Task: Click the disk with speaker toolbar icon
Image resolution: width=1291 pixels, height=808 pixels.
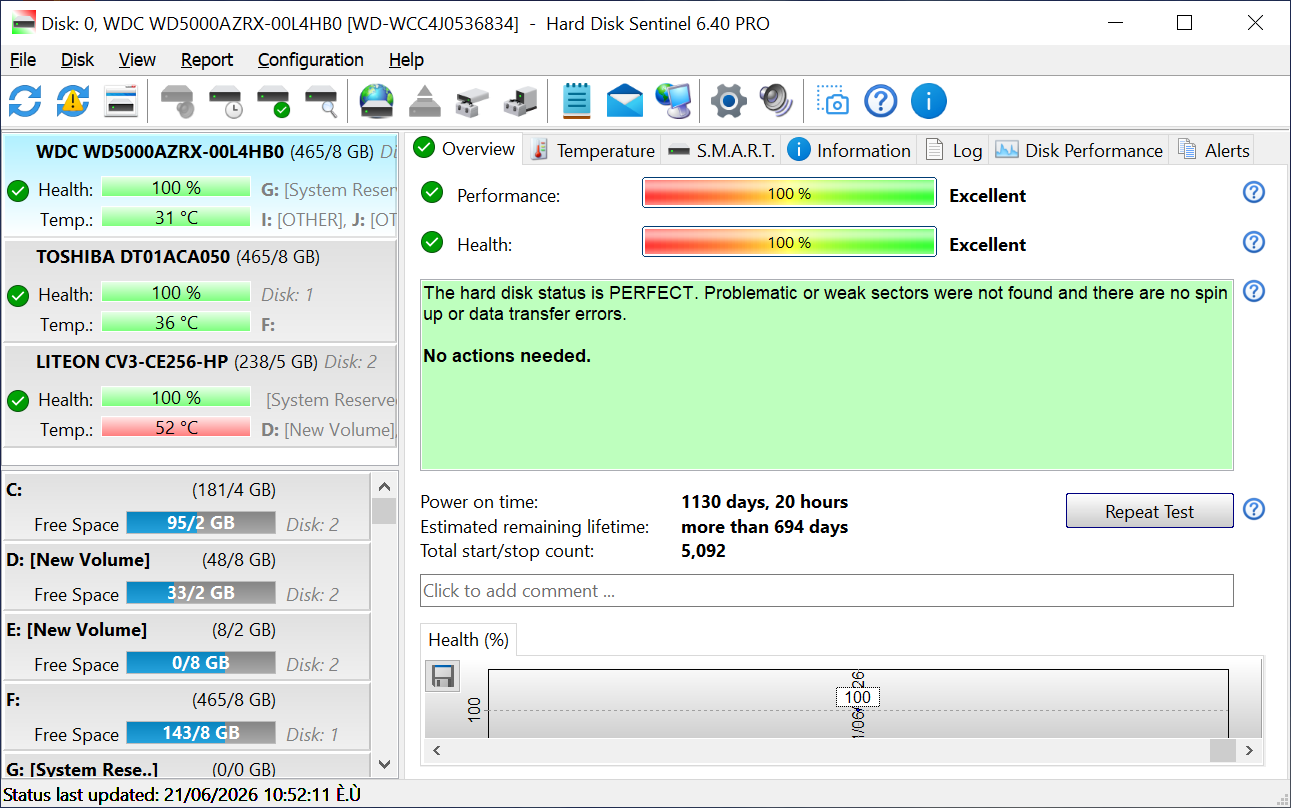Action: pos(177,101)
